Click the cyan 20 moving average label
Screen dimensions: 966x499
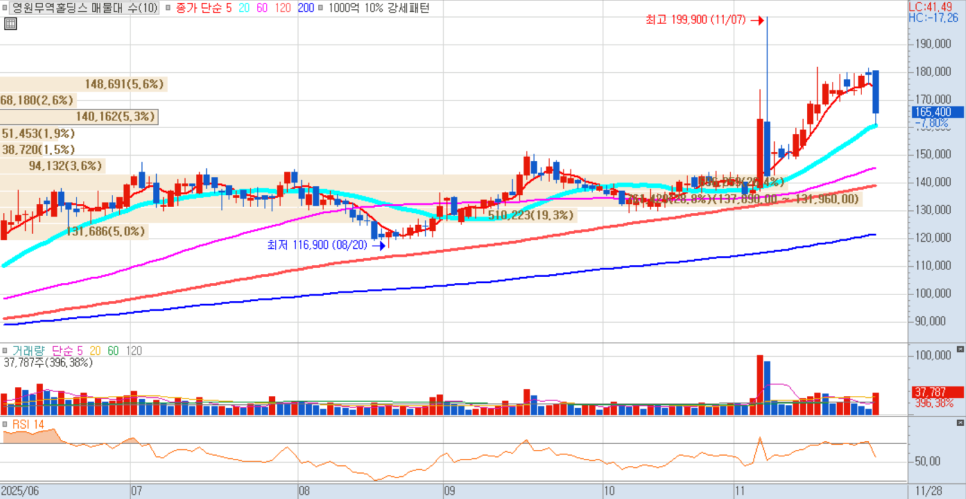[243, 8]
